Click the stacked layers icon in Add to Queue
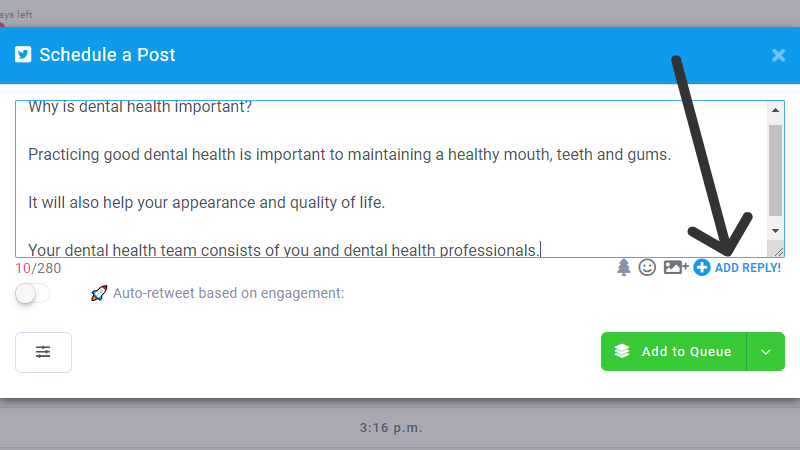The height and width of the screenshot is (450, 800). pos(622,351)
